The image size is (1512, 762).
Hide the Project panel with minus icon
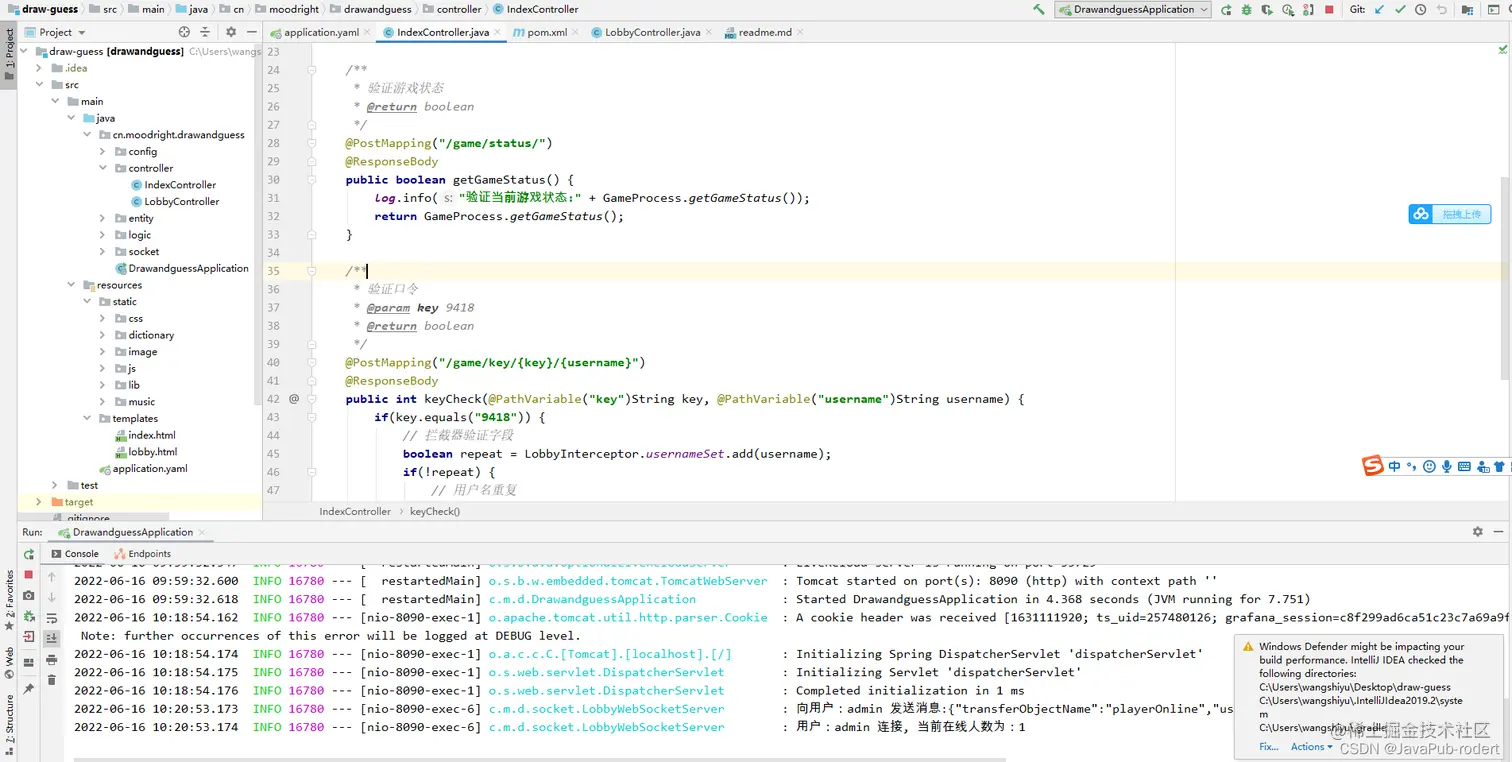[x=250, y=32]
